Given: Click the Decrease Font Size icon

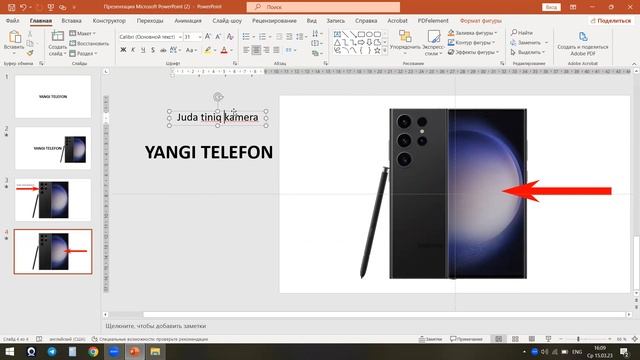Looking at the screenshot, I should click(218, 37).
